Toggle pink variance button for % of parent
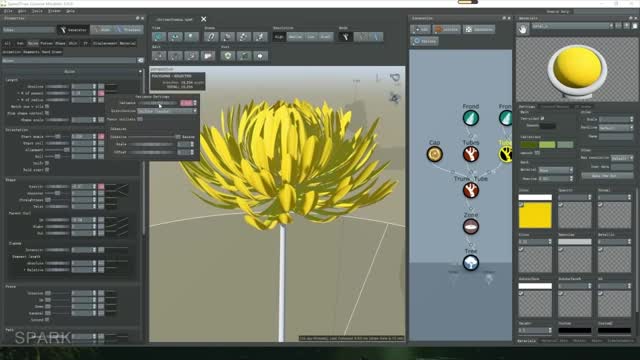The width and height of the screenshot is (640, 360). [x=101, y=93]
